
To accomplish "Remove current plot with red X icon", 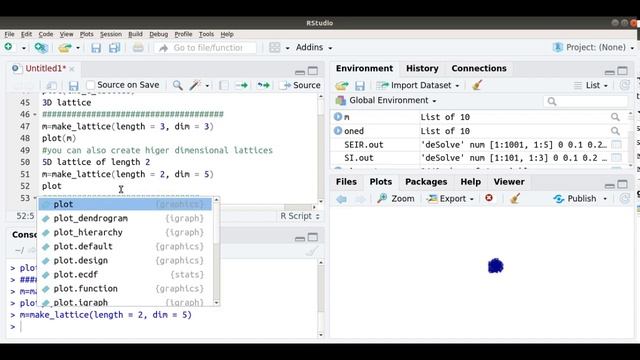I will 489,198.
